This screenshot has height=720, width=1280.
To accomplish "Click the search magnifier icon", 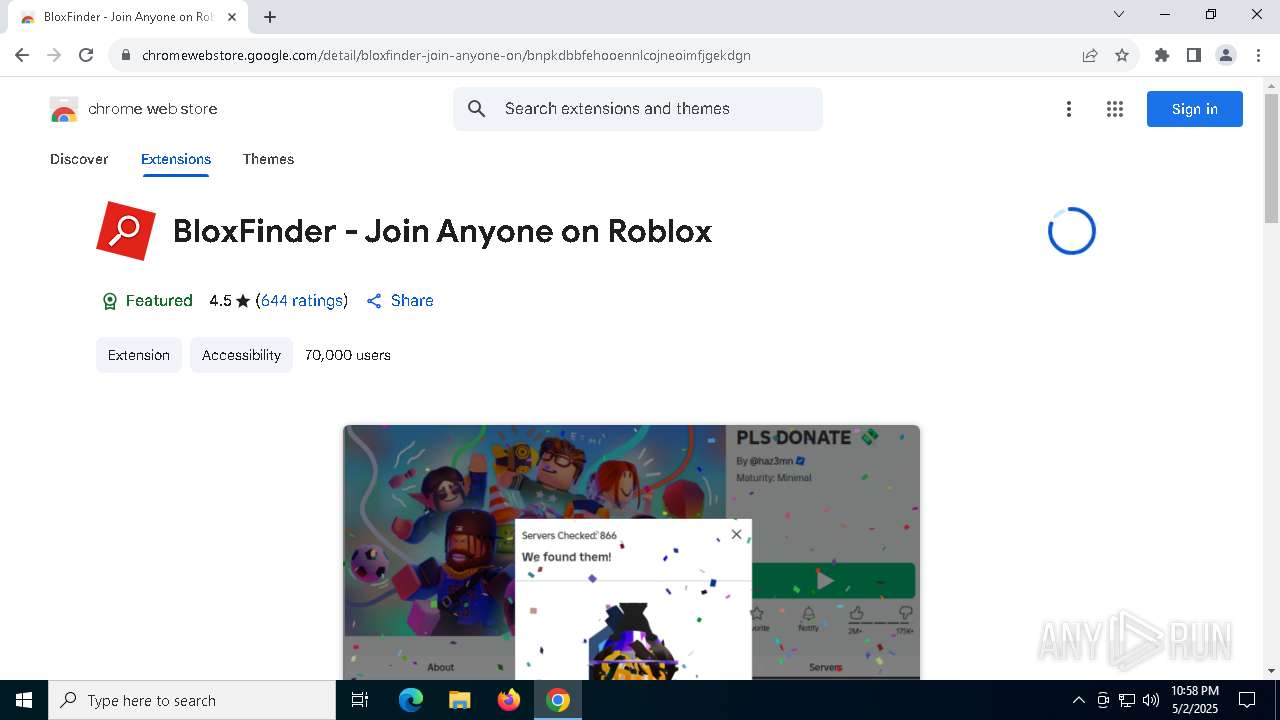I will coord(477,109).
